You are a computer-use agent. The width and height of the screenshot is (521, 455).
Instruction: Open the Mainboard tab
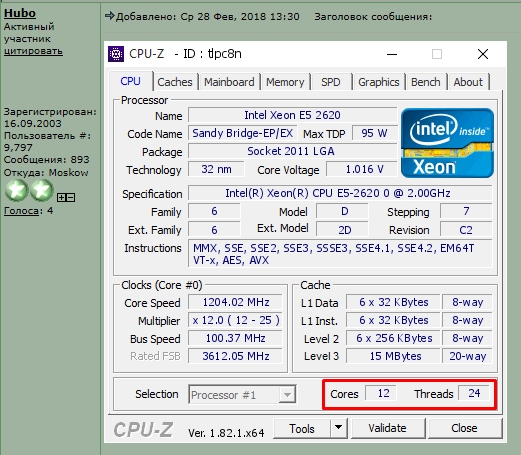[x=229, y=82]
